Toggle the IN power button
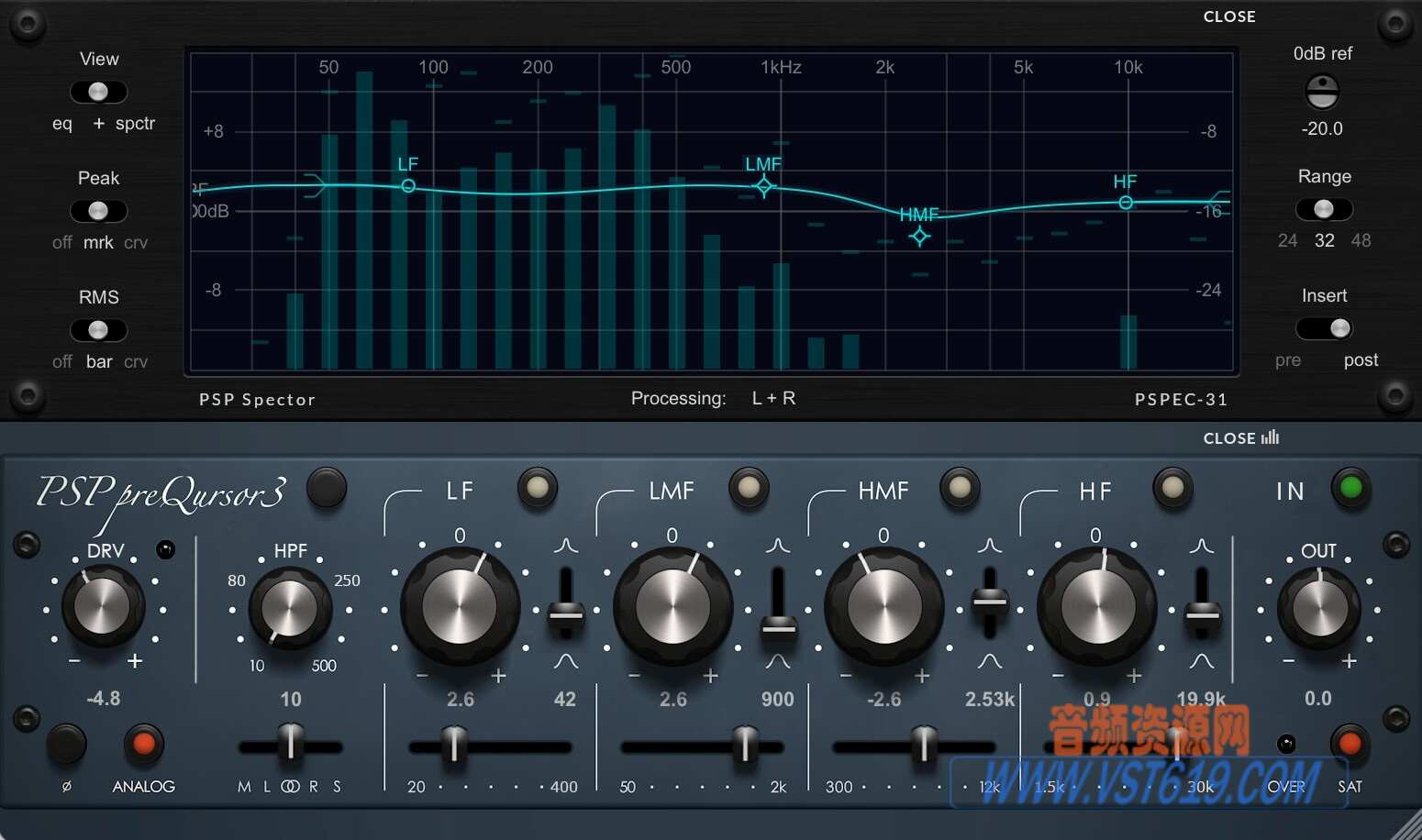The image size is (1422, 840). click(1350, 489)
